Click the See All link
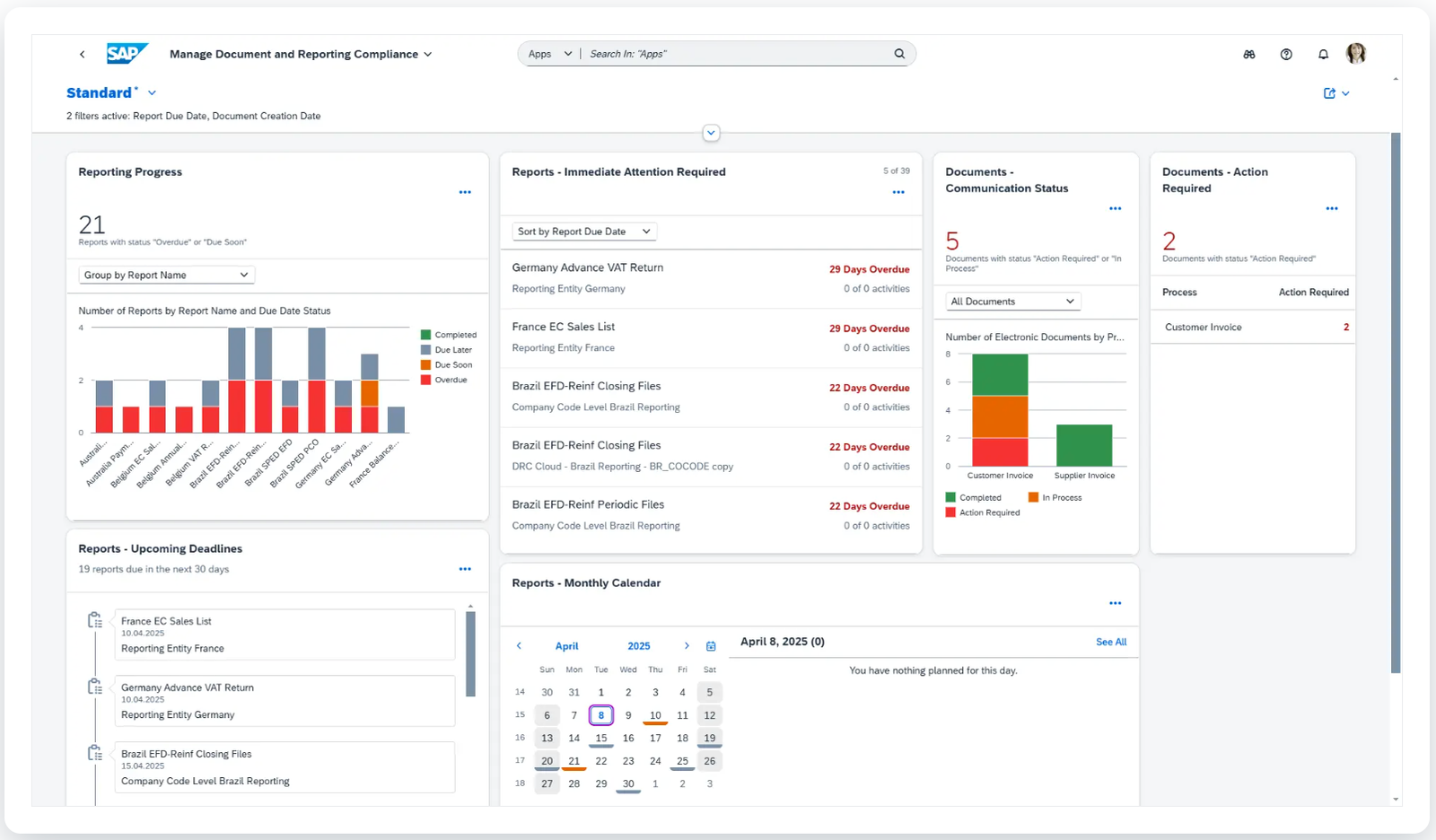The image size is (1436, 840). pos(1110,642)
